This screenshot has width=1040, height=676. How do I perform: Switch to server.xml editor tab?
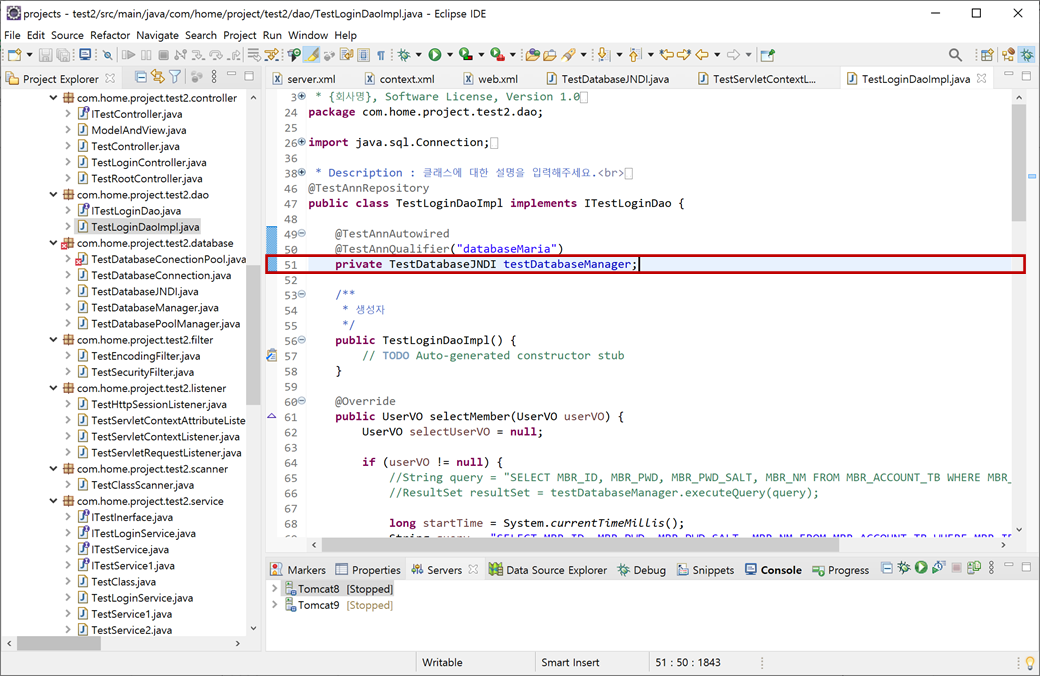click(304, 79)
